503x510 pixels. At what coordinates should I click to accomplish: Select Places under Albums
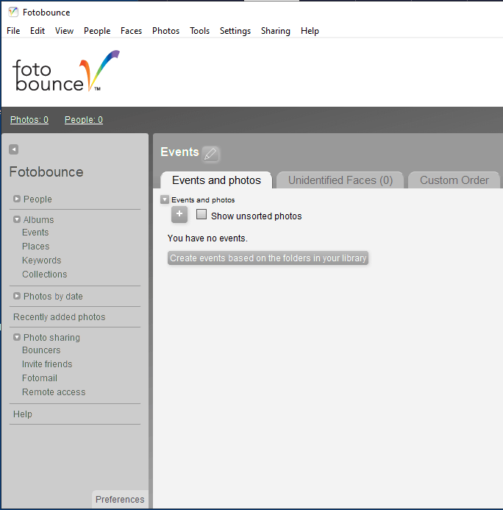(x=36, y=246)
